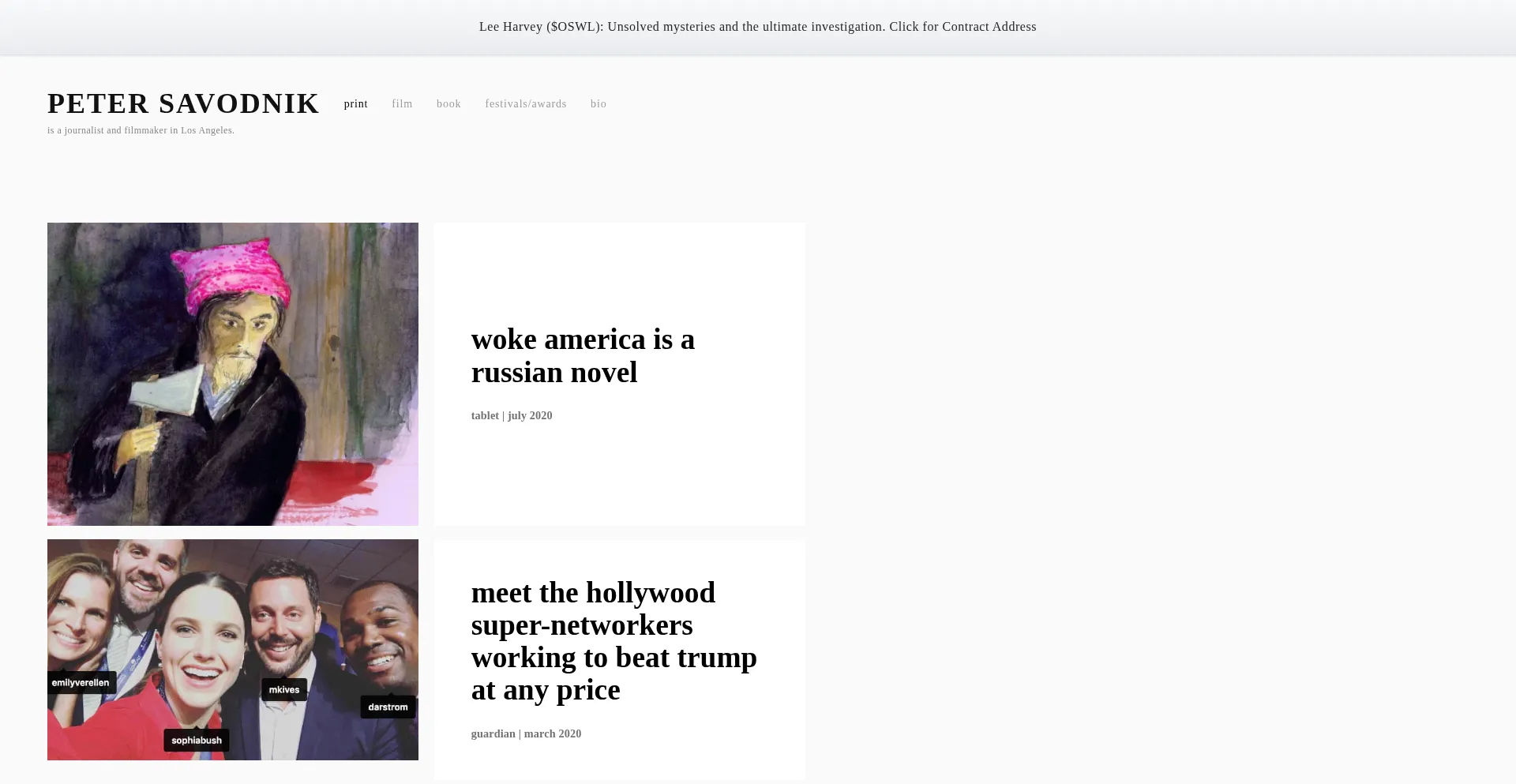1516x784 pixels.
Task: Open the festivals/awards page
Action: (x=525, y=104)
